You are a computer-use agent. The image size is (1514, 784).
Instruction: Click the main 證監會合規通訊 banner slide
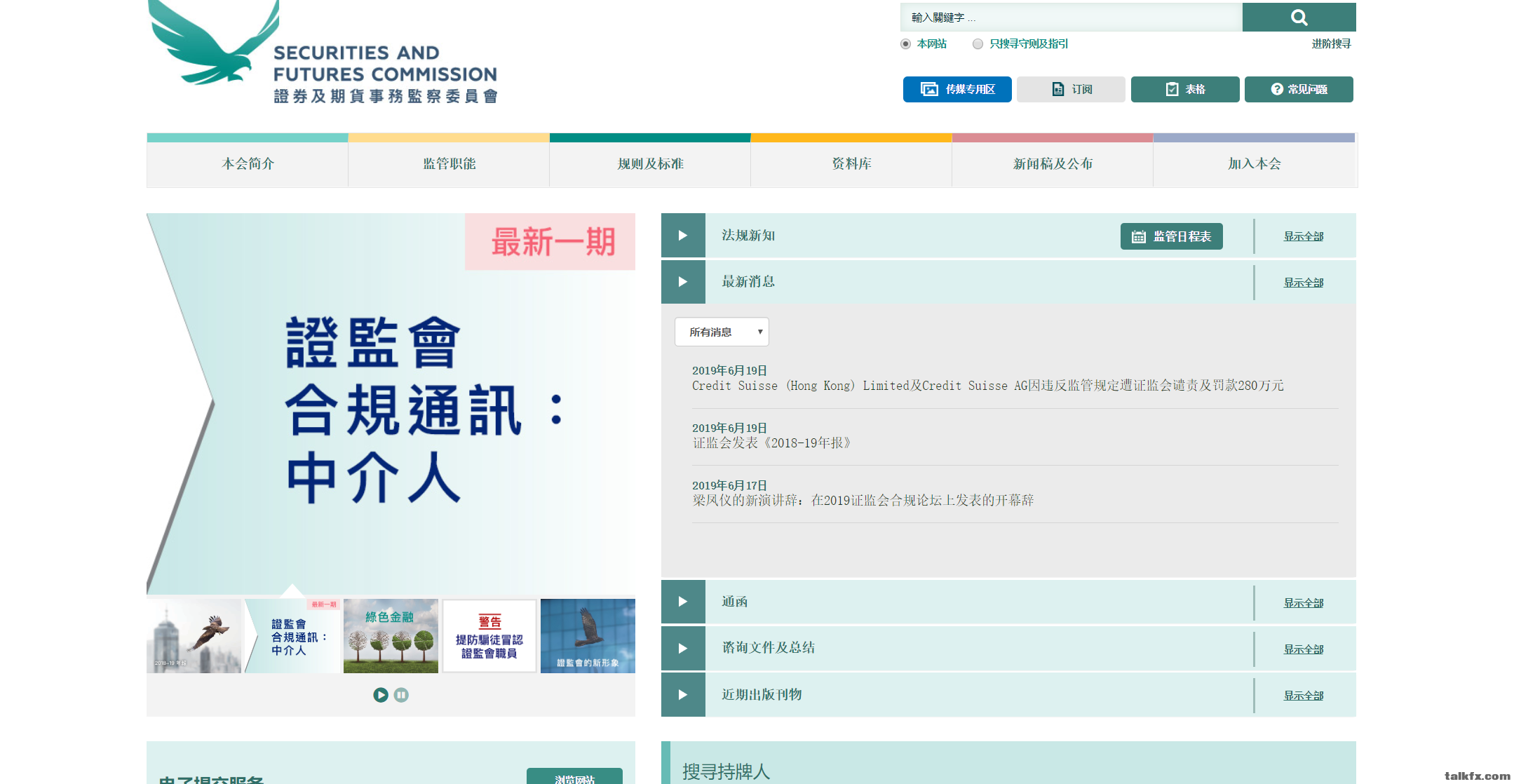coord(391,404)
